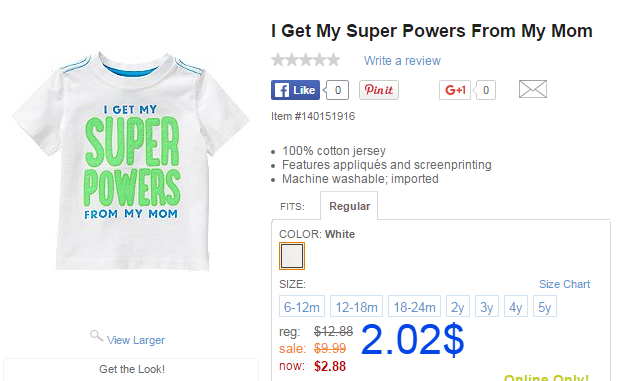Pick the 5y size
This screenshot has width=624, height=381.
[x=545, y=307]
